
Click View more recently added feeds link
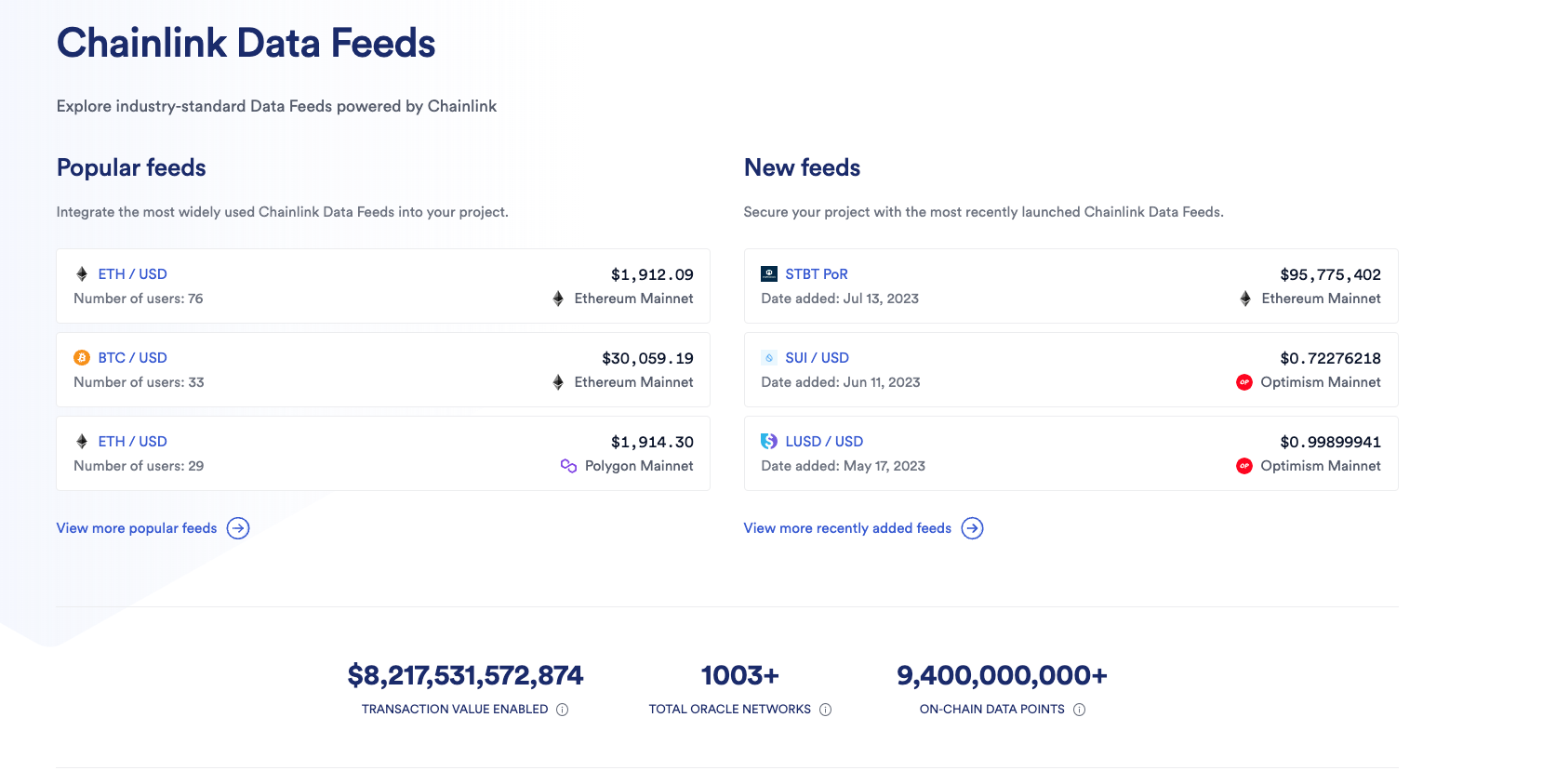point(847,528)
